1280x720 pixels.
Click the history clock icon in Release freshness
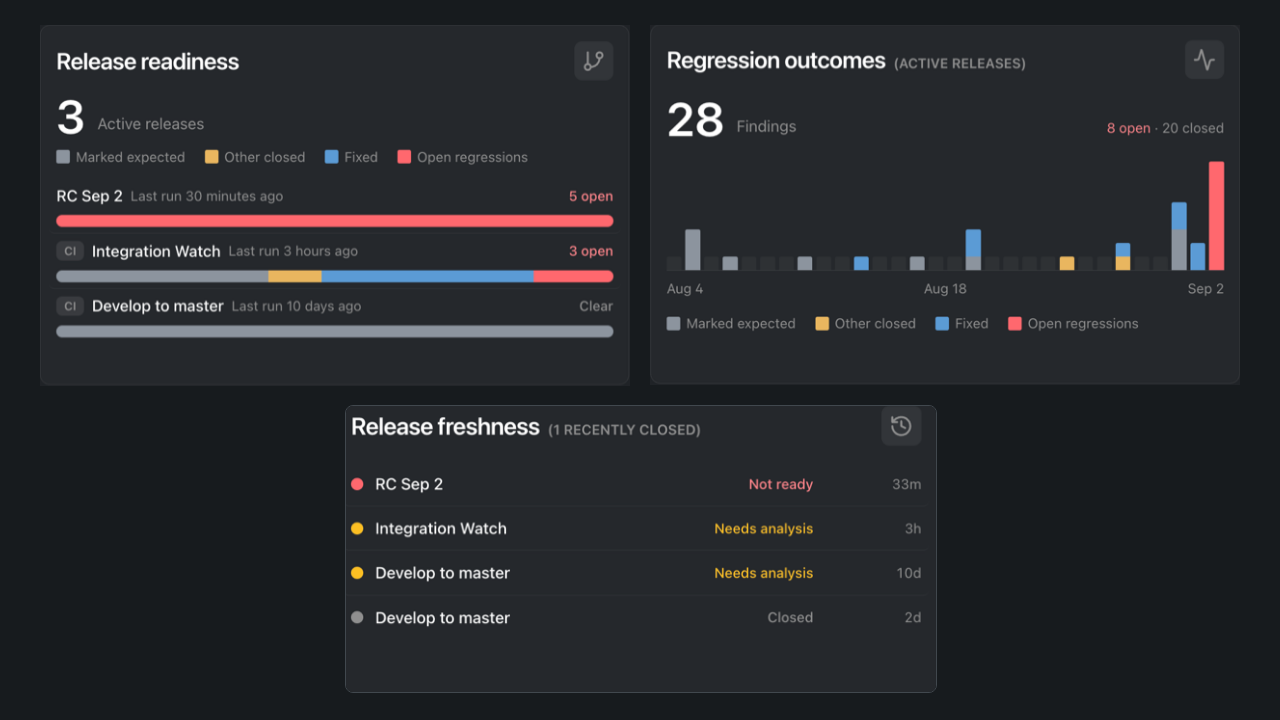point(901,426)
